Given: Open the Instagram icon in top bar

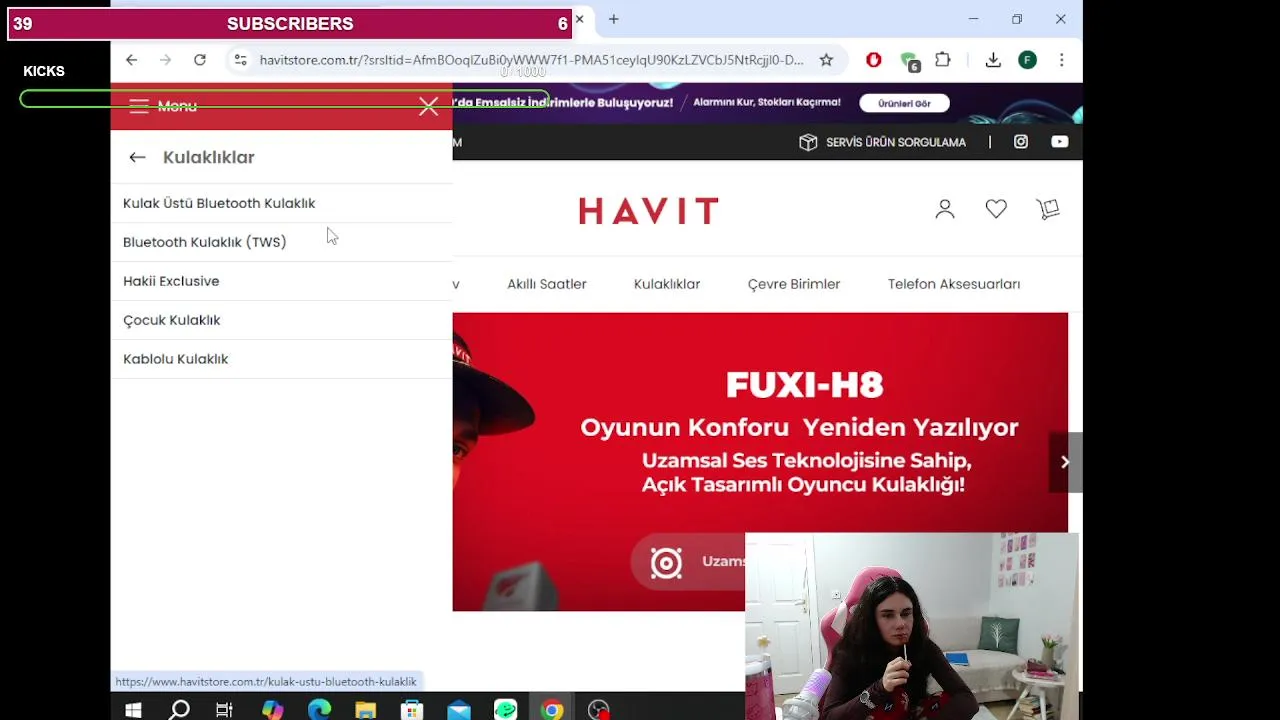Looking at the screenshot, I should 1021,142.
